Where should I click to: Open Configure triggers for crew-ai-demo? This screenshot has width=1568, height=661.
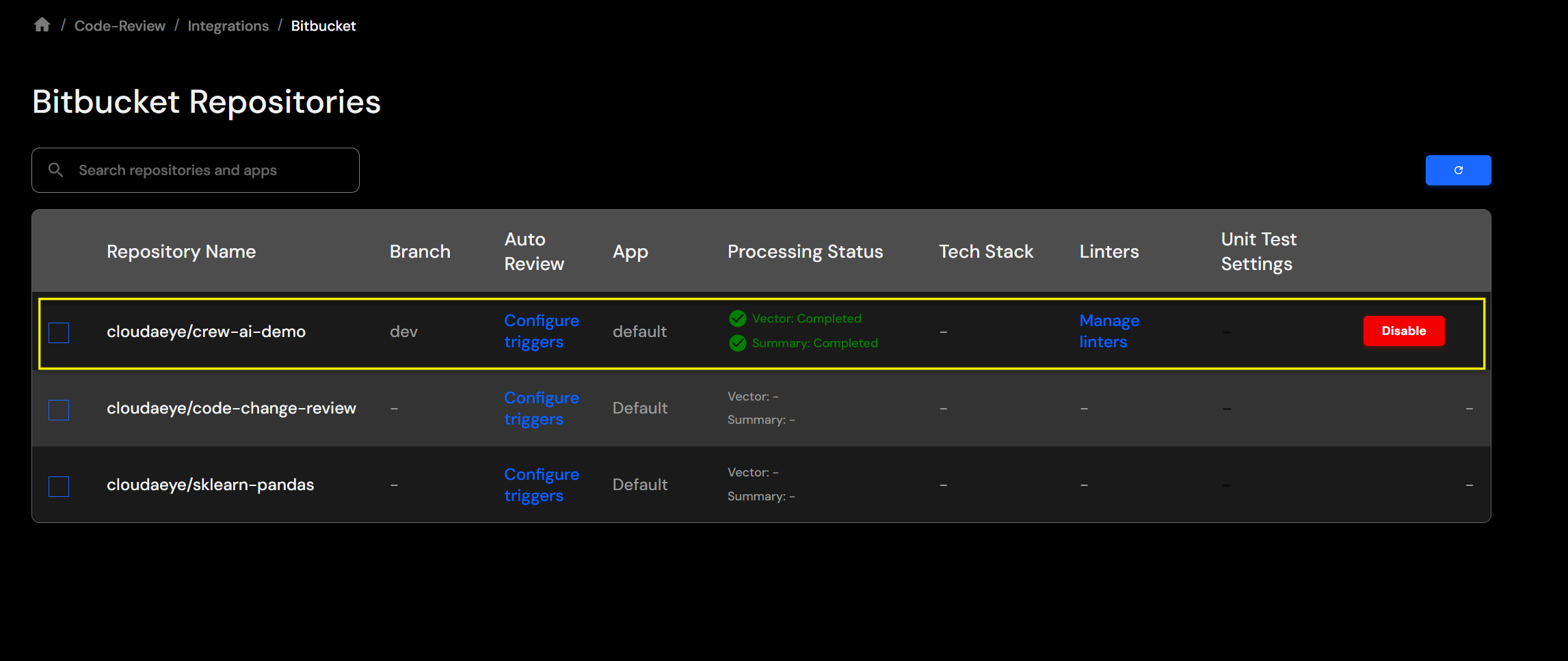(x=541, y=331)
